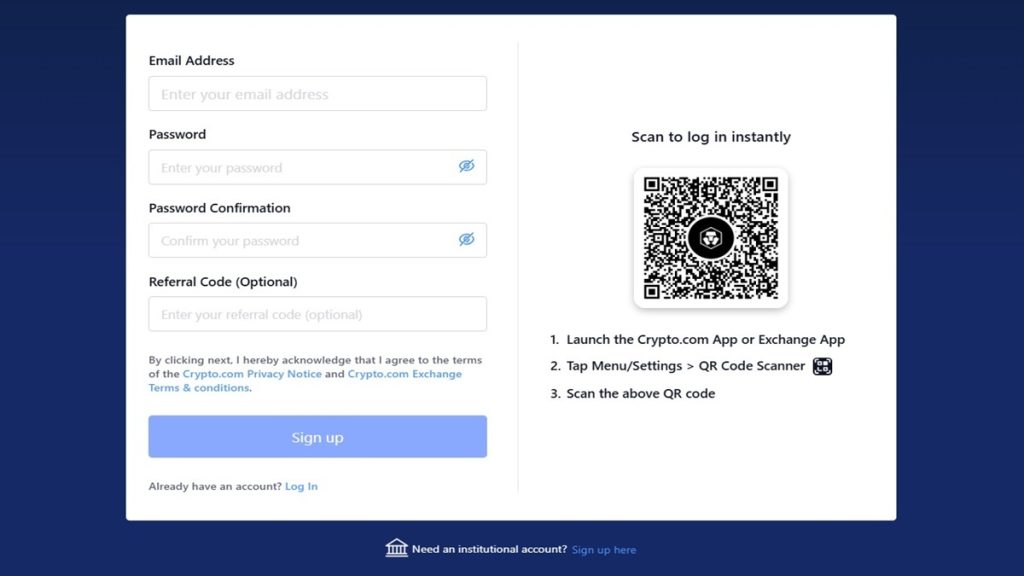Open the Crypto.com Exchange Terms & conditions link
1024x576 pixels.
(404, 373)
